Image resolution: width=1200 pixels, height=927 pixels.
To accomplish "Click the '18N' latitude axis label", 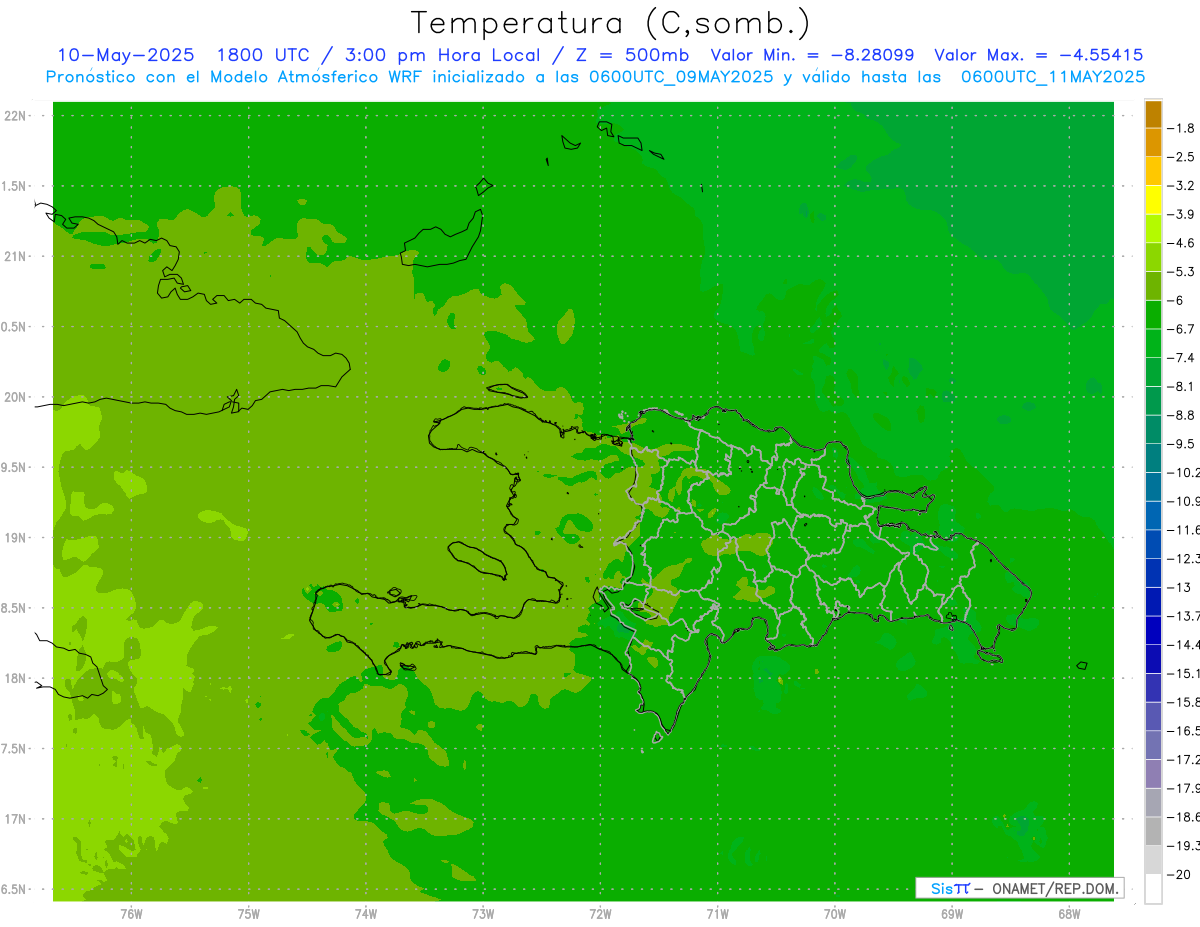I will [14, 678].
